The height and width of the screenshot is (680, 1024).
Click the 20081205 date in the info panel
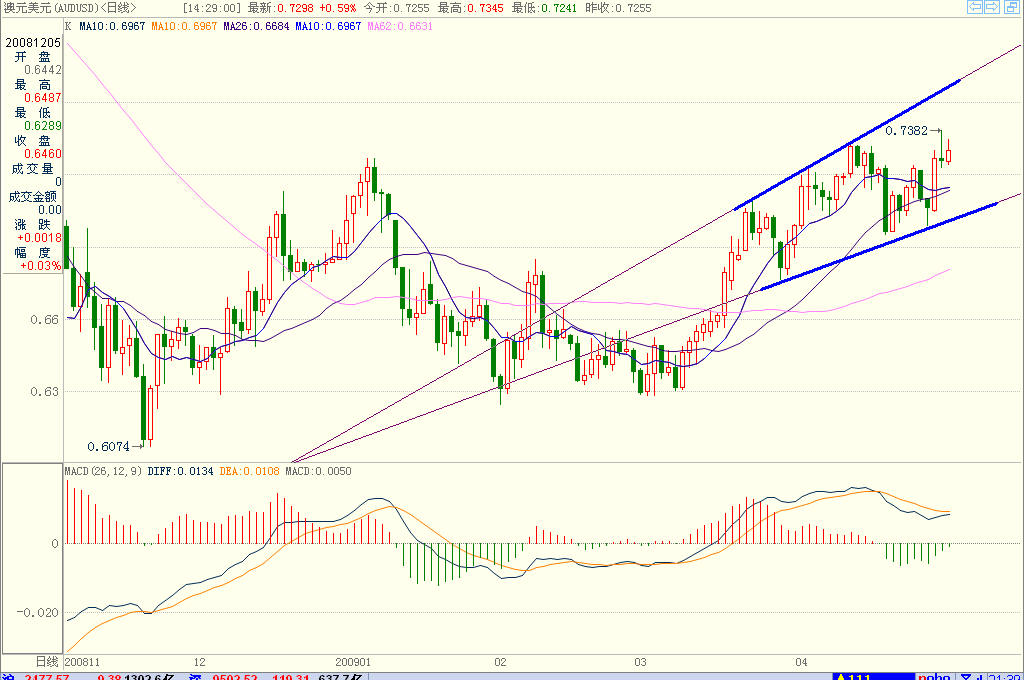33,42
